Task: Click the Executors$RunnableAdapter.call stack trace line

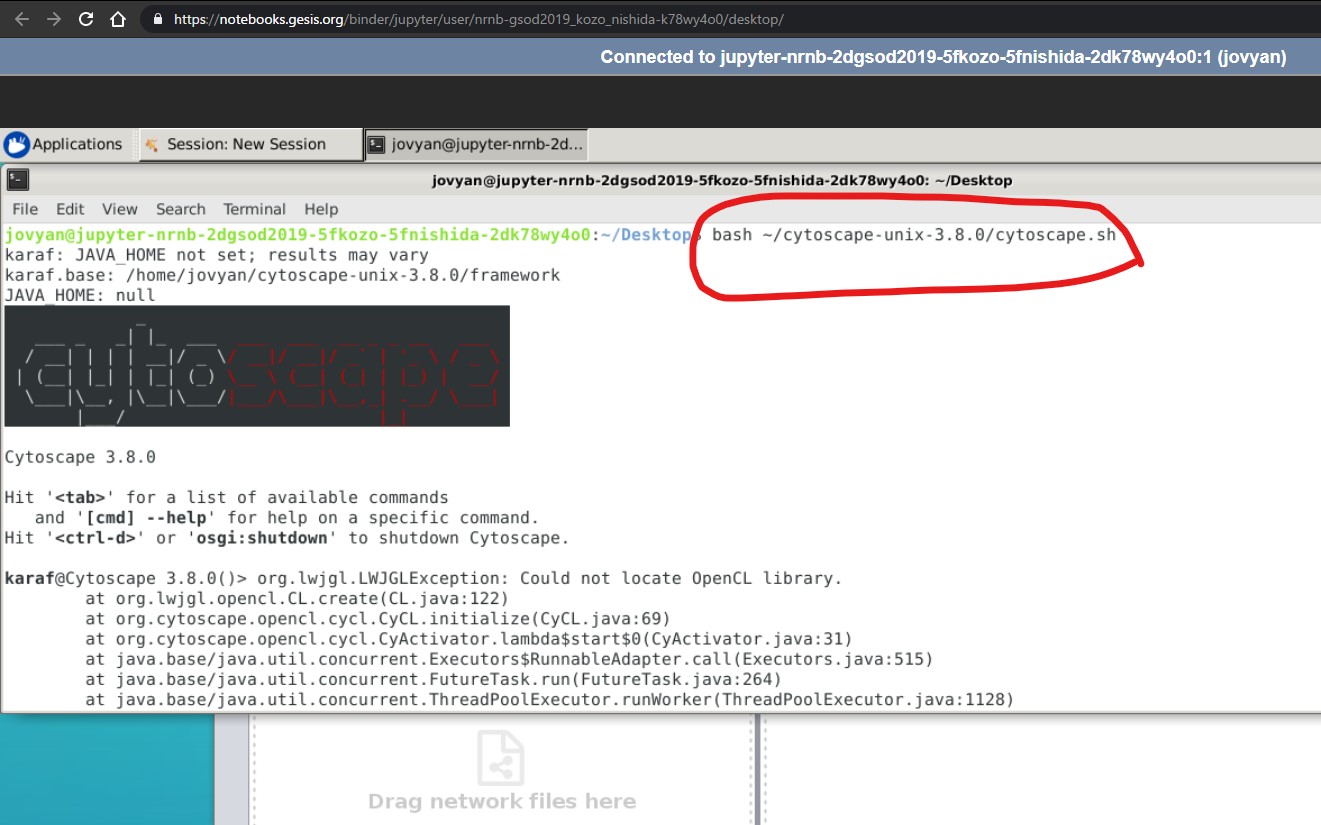Action: 509,659
